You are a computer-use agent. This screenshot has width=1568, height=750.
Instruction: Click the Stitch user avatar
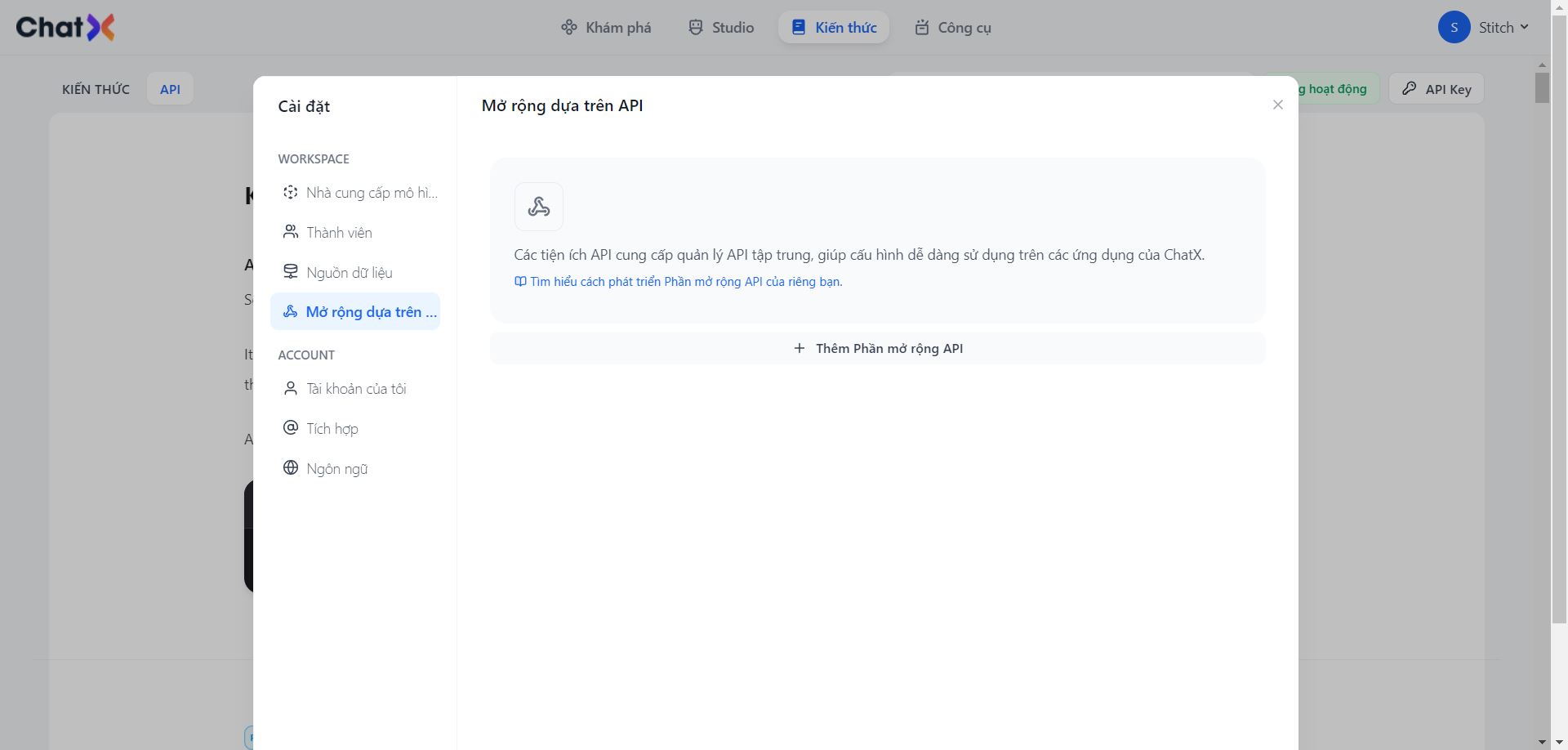click(x=1454, y=27)
